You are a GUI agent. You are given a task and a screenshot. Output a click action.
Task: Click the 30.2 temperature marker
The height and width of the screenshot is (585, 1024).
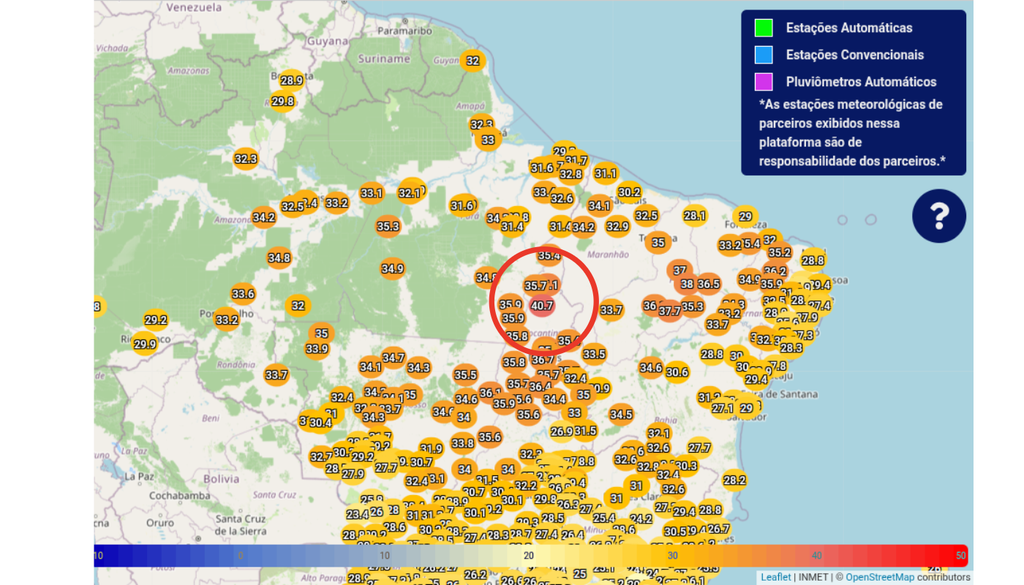629,192
